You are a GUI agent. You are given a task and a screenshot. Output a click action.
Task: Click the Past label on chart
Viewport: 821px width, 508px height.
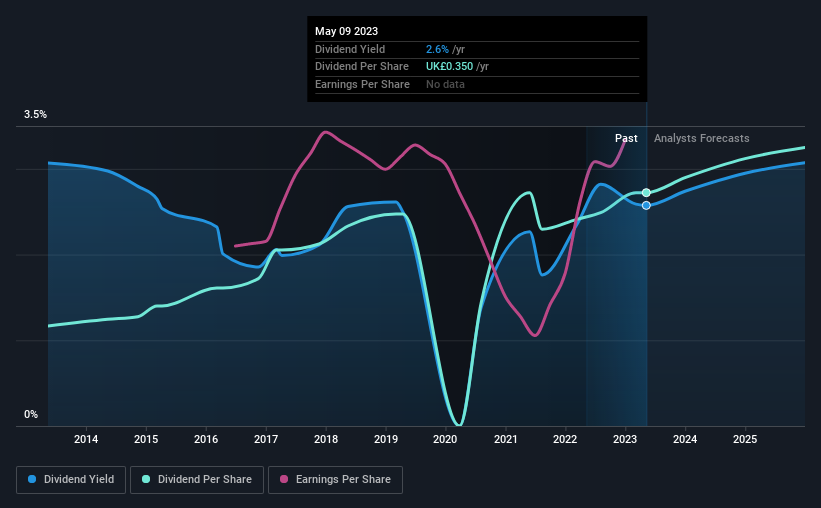pyautogui.click(x=626, y=138)
